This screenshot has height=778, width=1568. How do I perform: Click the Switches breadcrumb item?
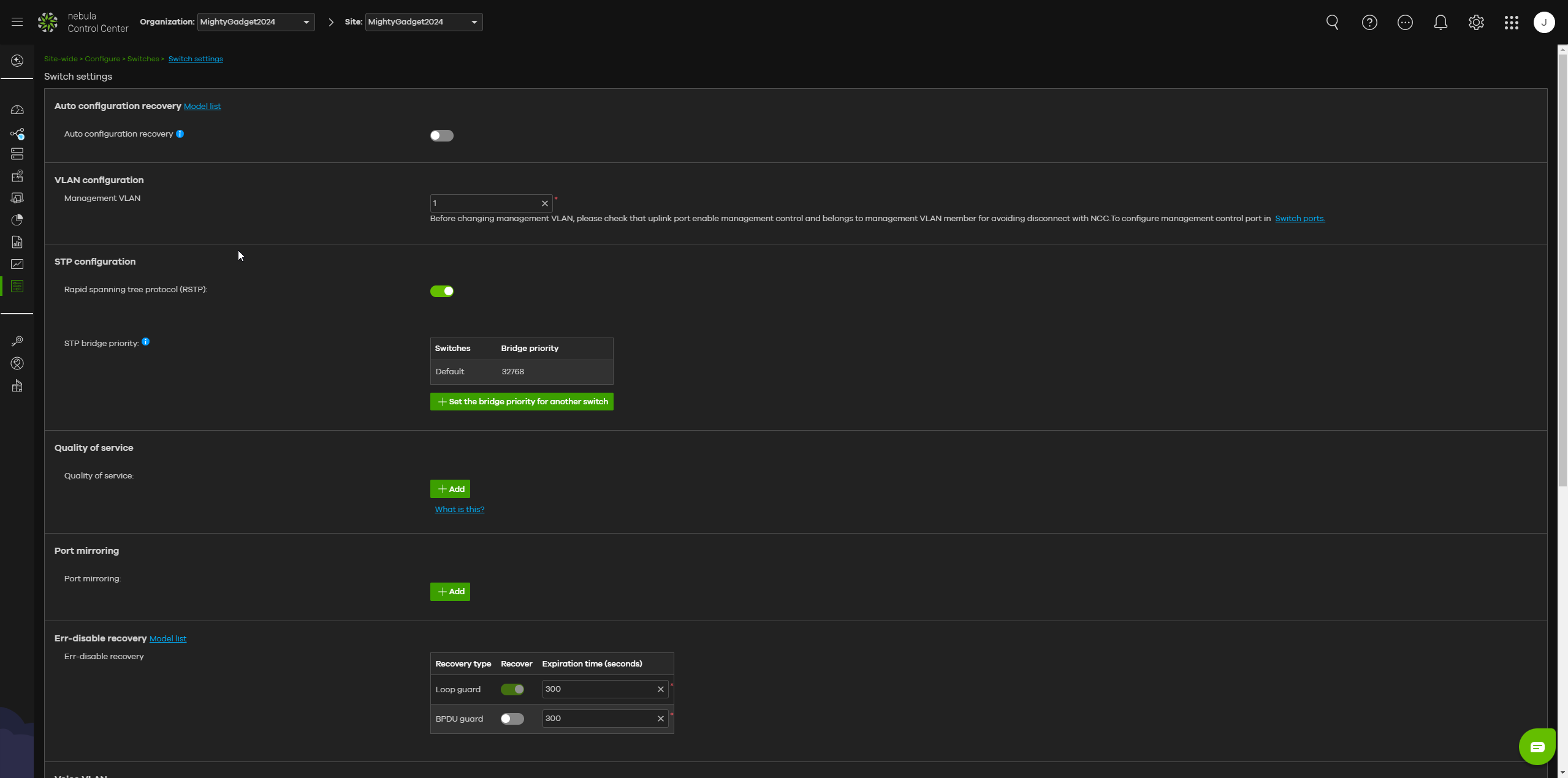point(143,59)
